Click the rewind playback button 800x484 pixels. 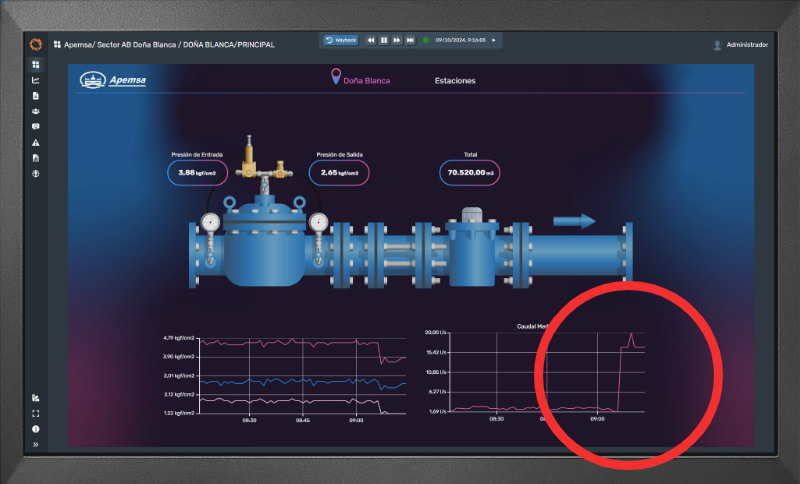[371, 40]
